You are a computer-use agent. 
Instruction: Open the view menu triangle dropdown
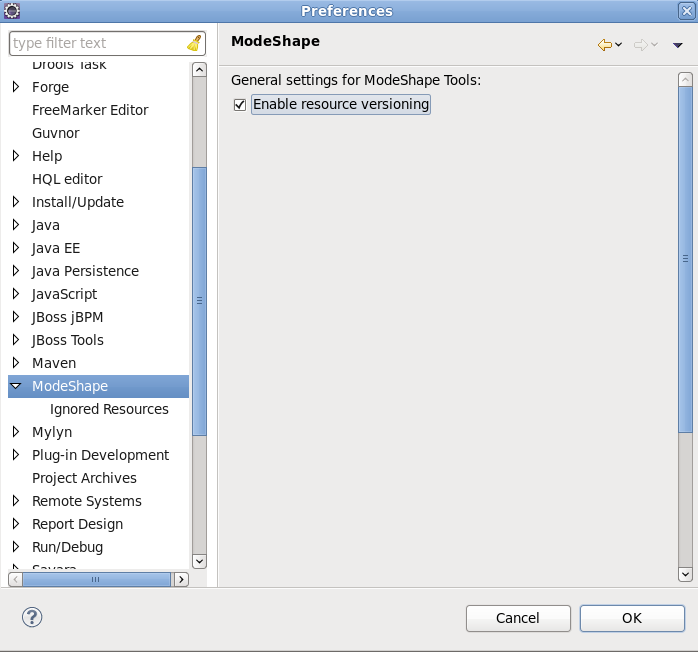tap(678, 45)
